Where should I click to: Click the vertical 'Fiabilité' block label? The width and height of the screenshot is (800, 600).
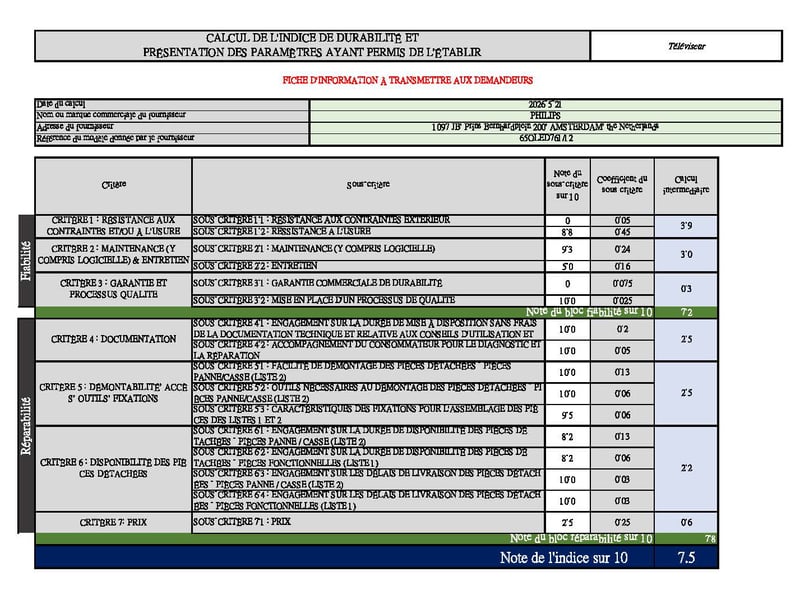27,261
